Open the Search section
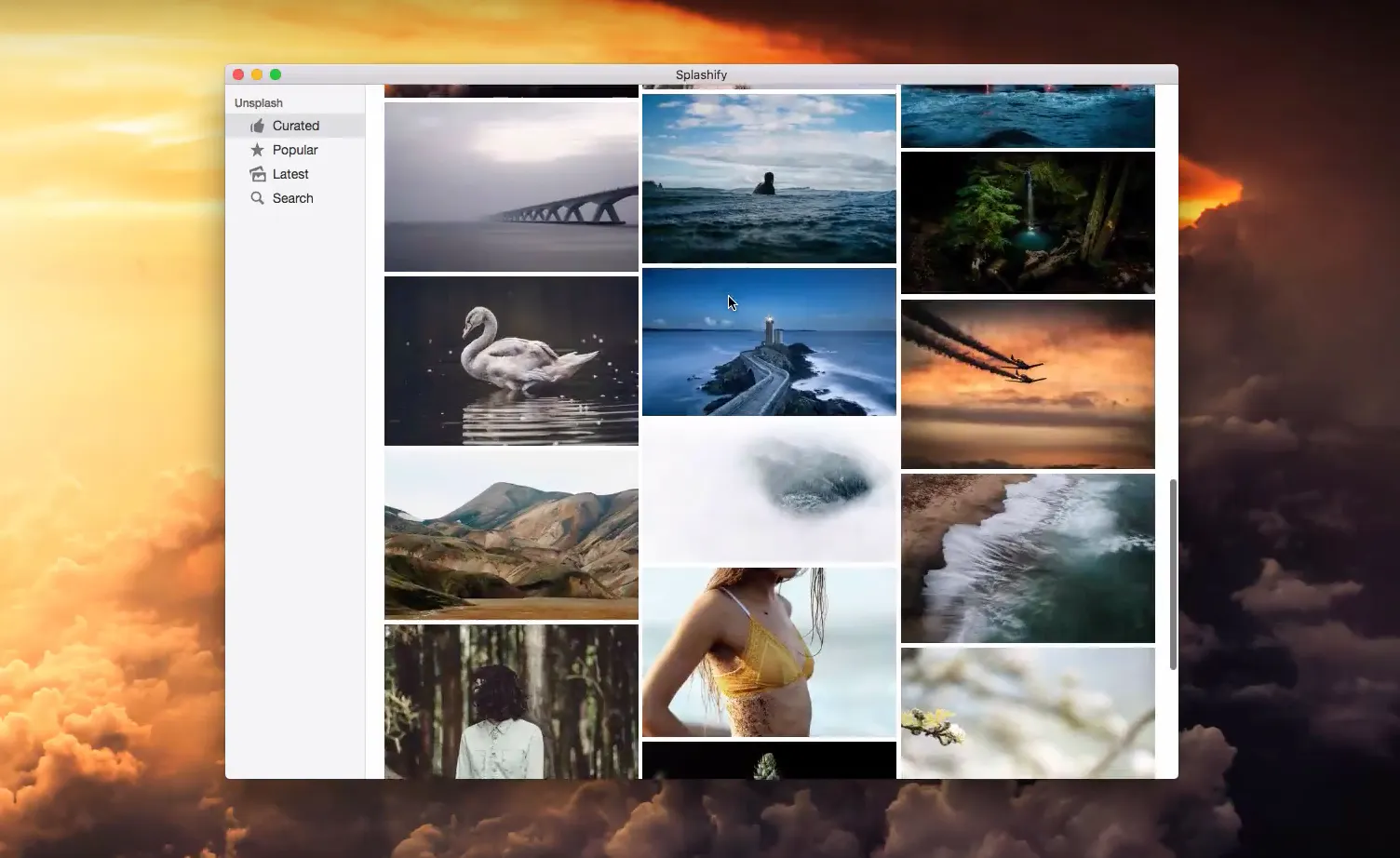The width and height of the screenshot is (1400, 858). 295,198
